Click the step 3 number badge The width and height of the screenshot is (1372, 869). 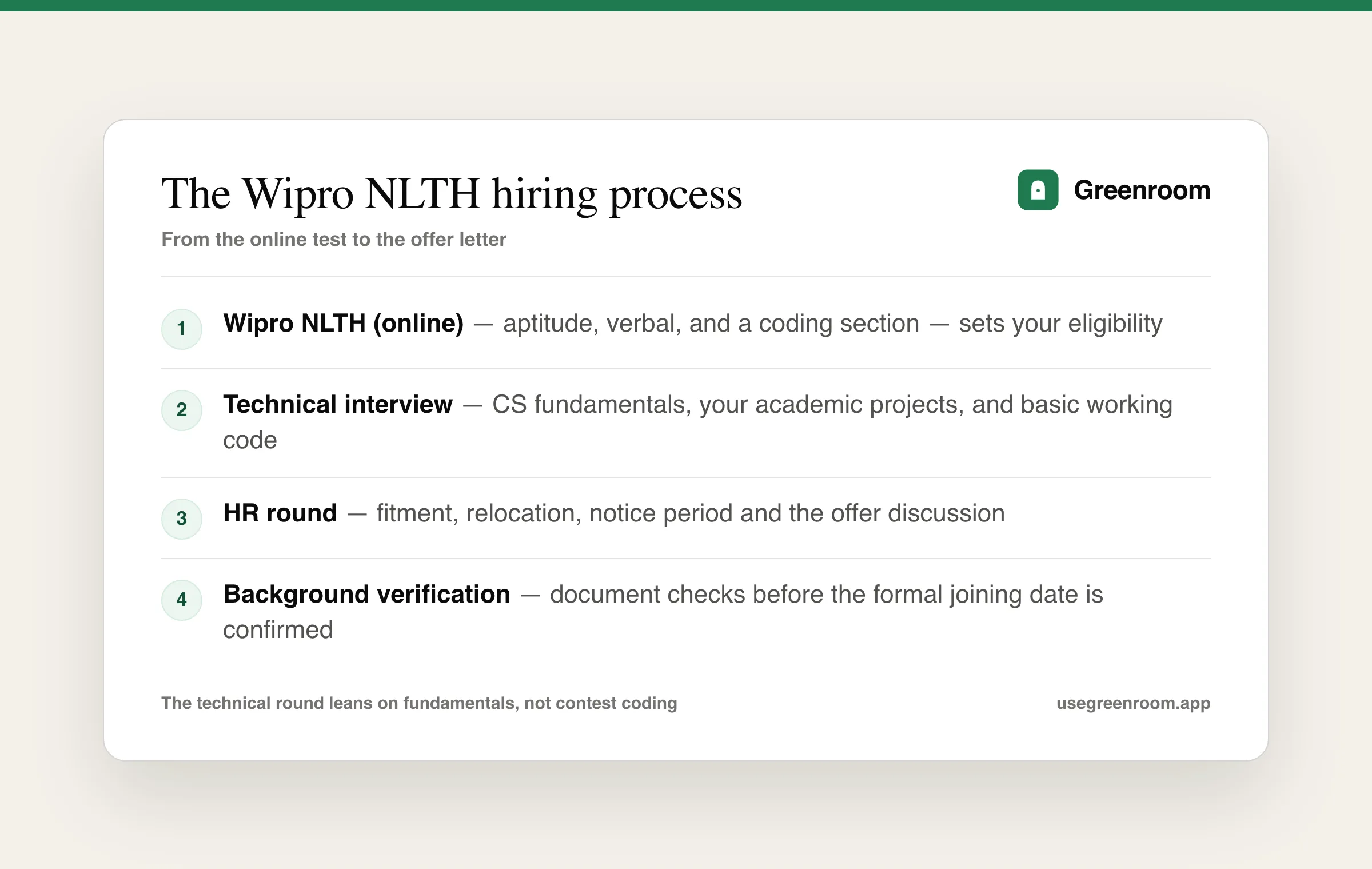click(182, 519)
